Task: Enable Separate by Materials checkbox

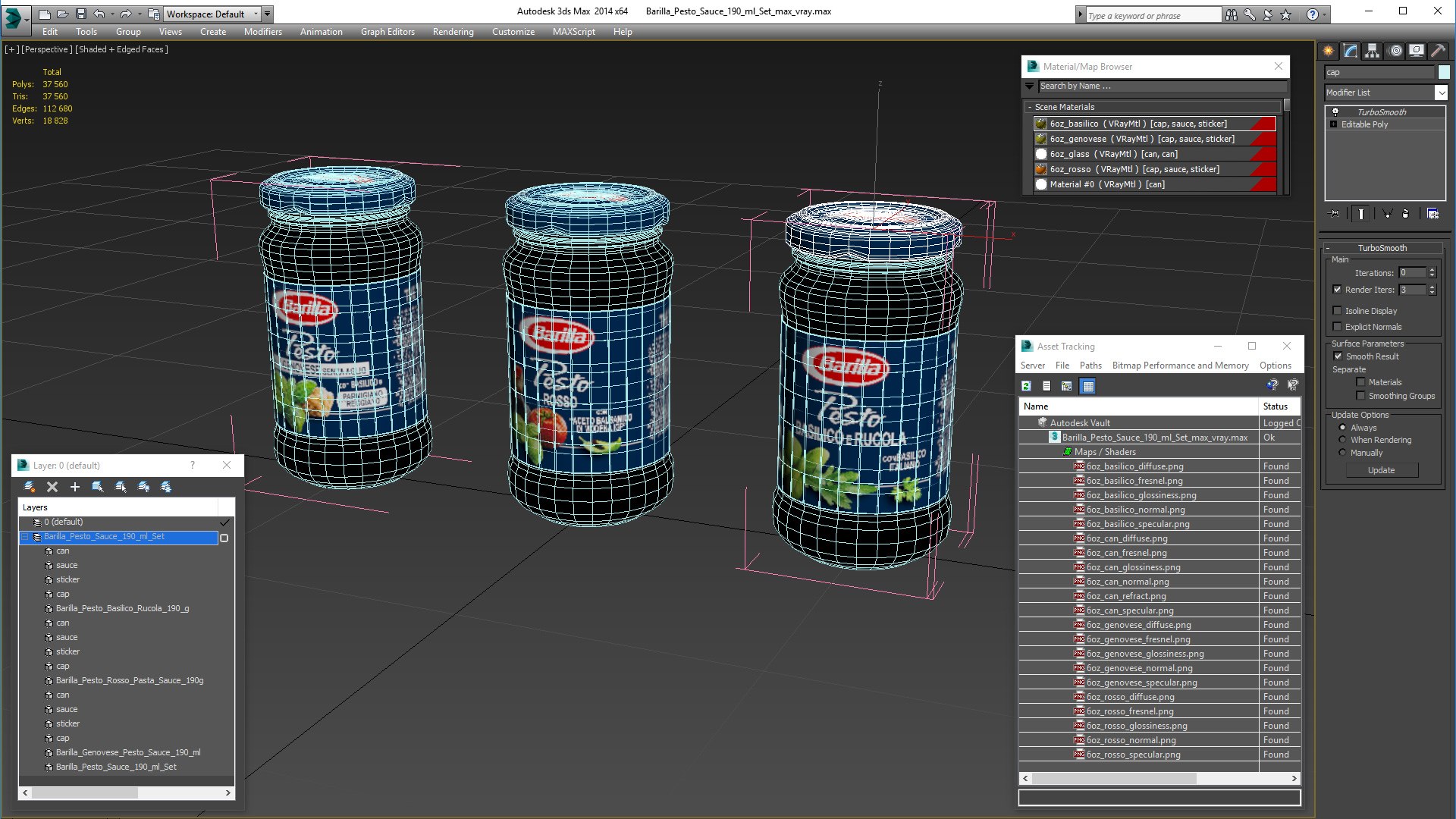Action: click(1361, 382)
